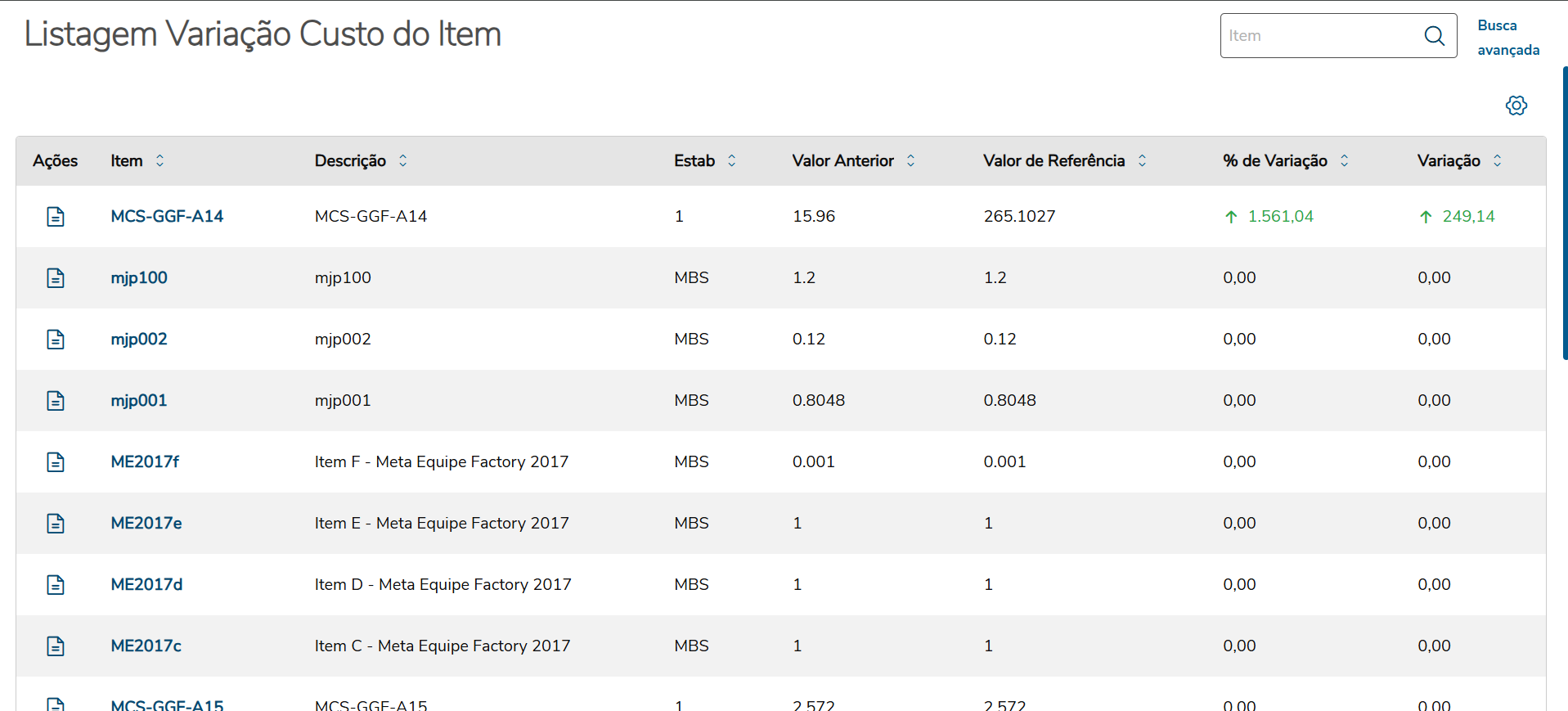The image size is (1568, 711).
Task: Open Busca avançada link
Action: click(x=1507, y=38)
